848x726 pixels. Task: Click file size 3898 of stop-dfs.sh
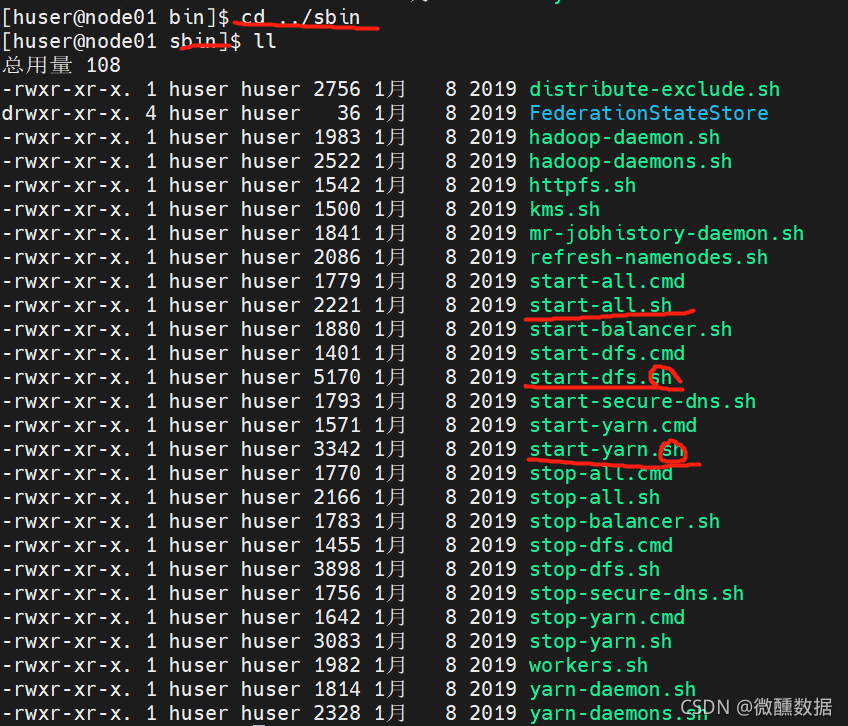[x=337, y=570]
